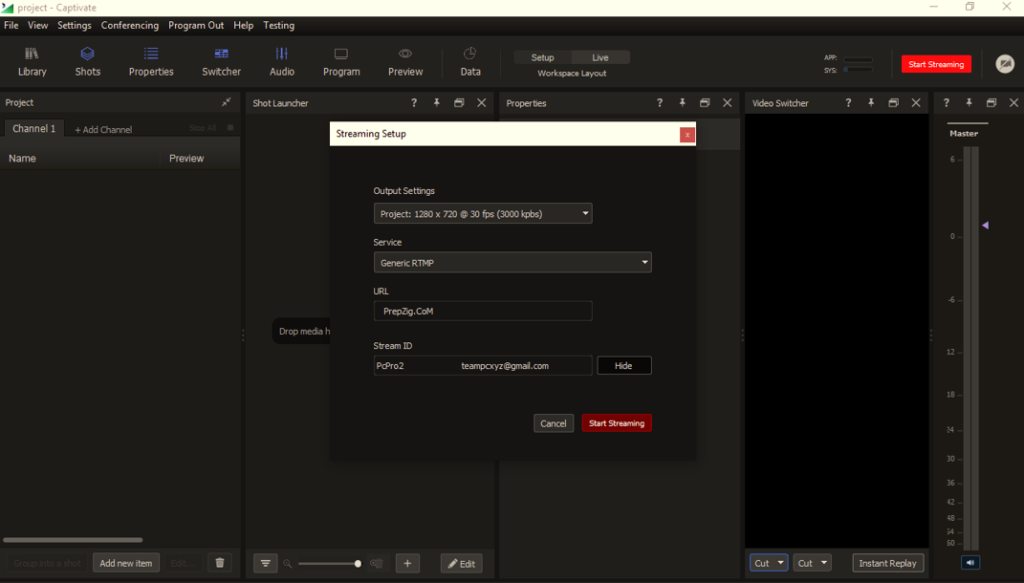Open the Settings menu

coord(74,25)
